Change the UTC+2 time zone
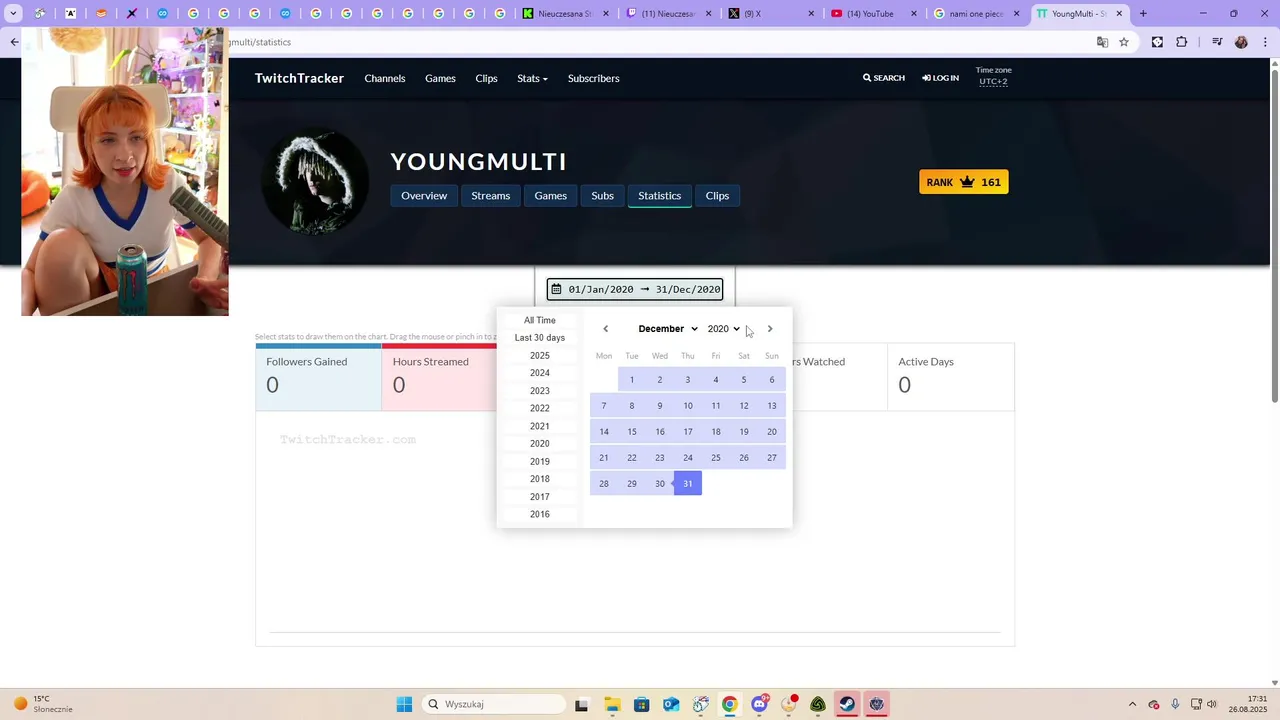This screenshot has width=1280, height=720. [993, 81]
